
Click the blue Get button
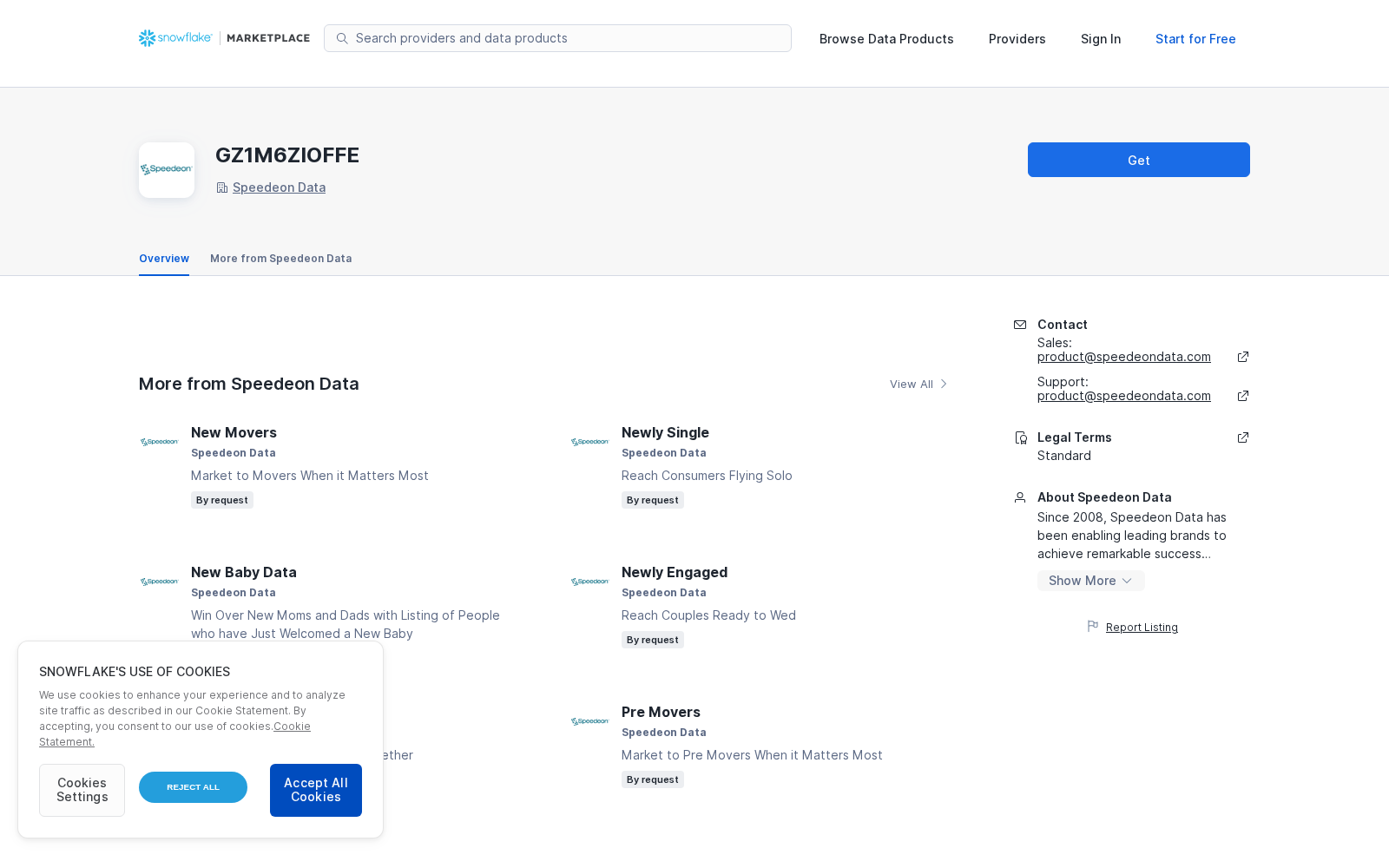coord(1139,160)
